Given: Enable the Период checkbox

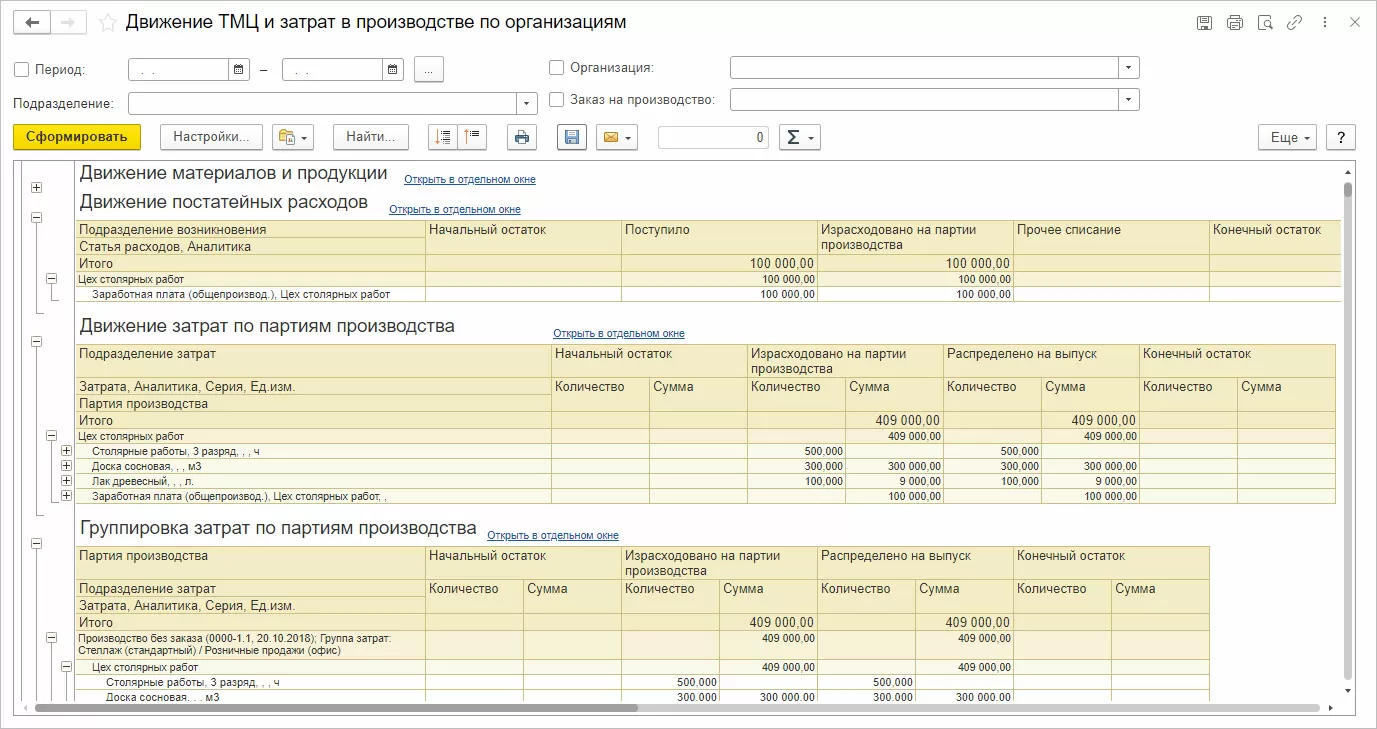Looking at the screenshot, I should pos(22,69).
